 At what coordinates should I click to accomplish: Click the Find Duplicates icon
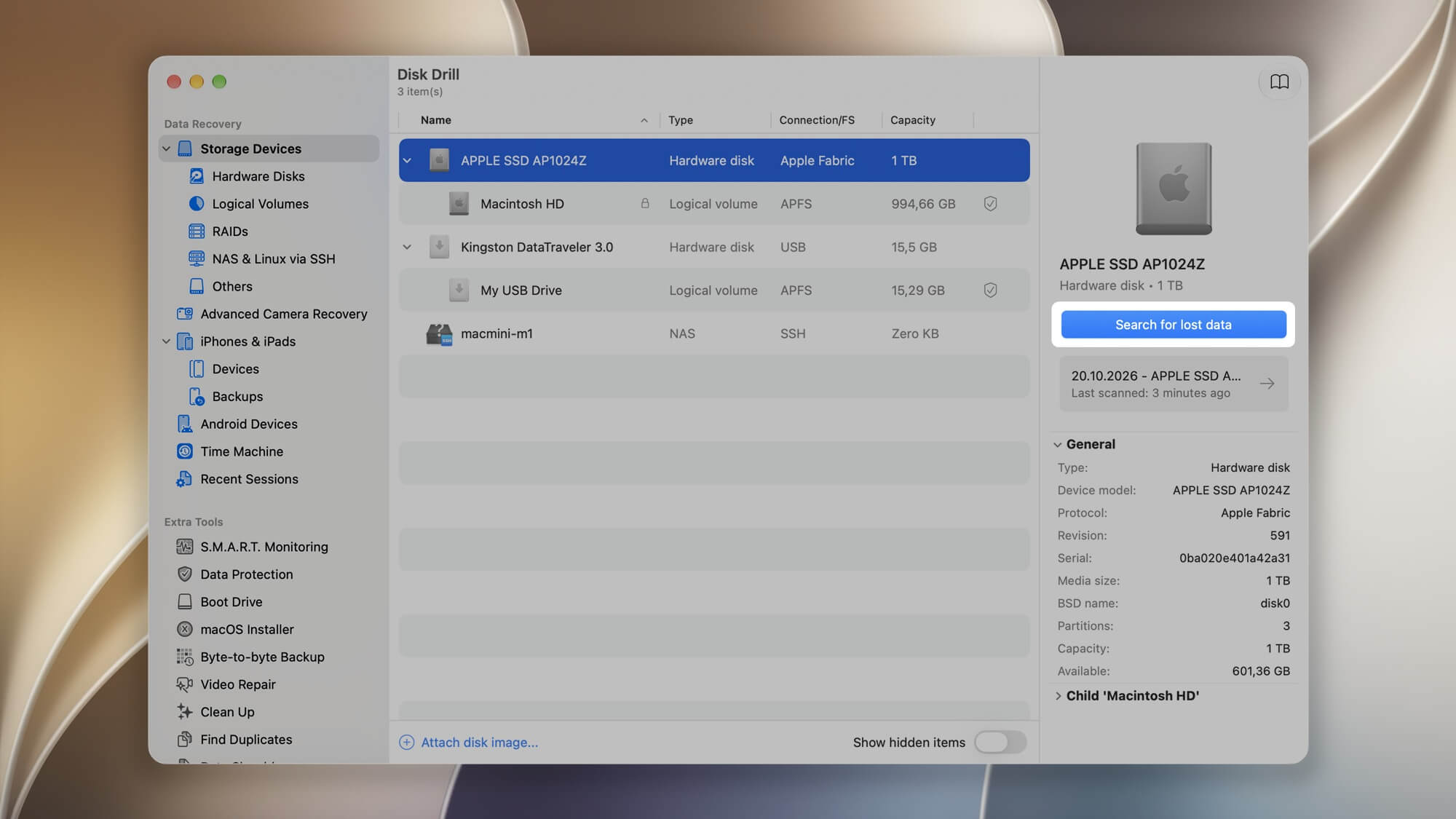pyautogui.click(x=185, y=740)
